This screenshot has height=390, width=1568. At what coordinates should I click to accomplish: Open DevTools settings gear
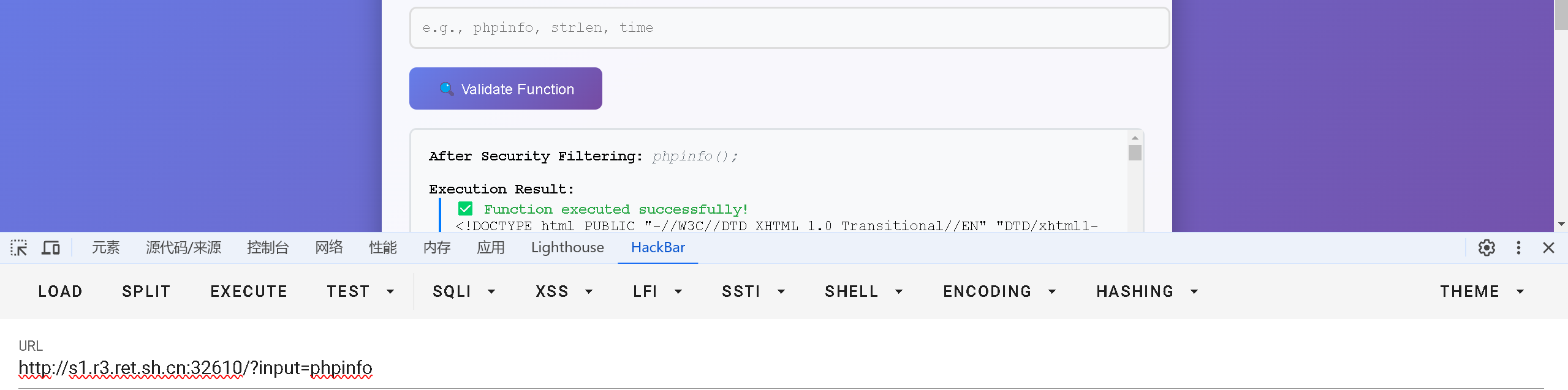(x=1487, y=248)
